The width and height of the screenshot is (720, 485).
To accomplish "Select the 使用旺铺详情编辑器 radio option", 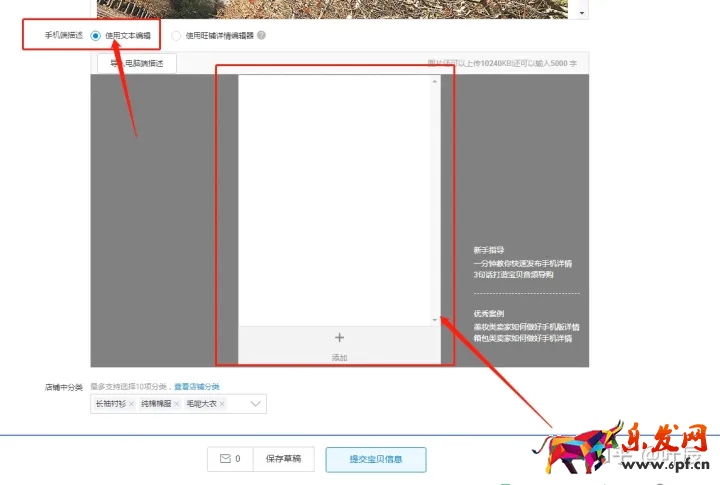I will (177, 35).
